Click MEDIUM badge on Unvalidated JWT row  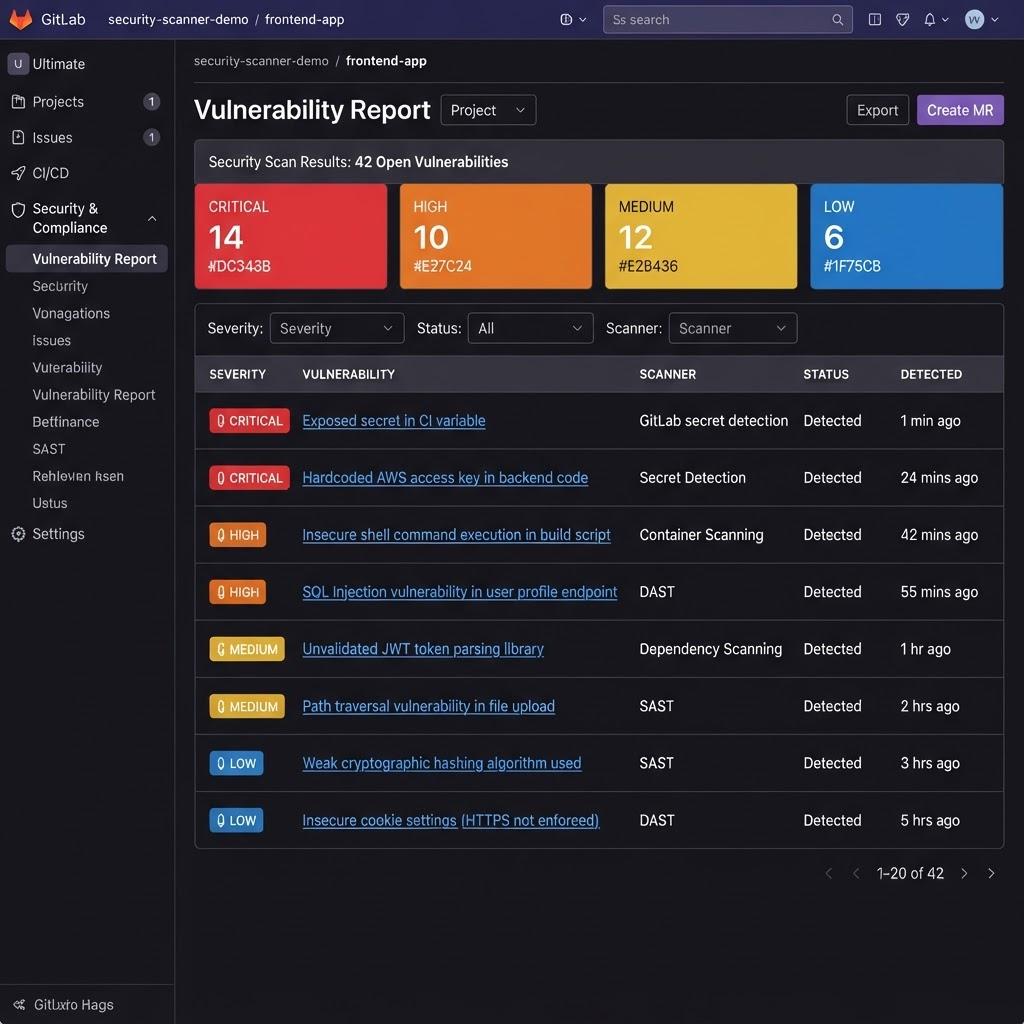247,649
